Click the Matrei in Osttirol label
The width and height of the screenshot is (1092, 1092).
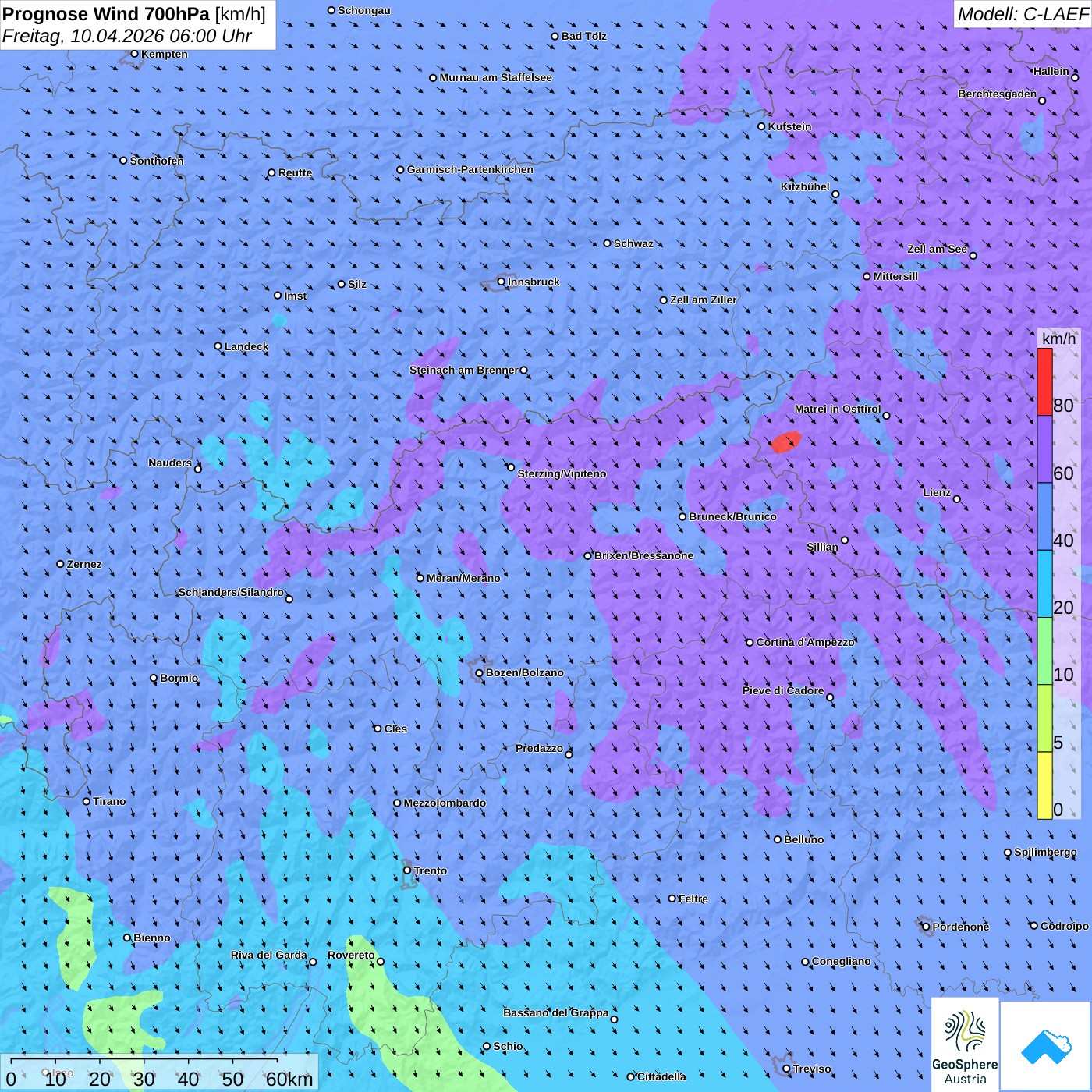(x=838, y=409)
